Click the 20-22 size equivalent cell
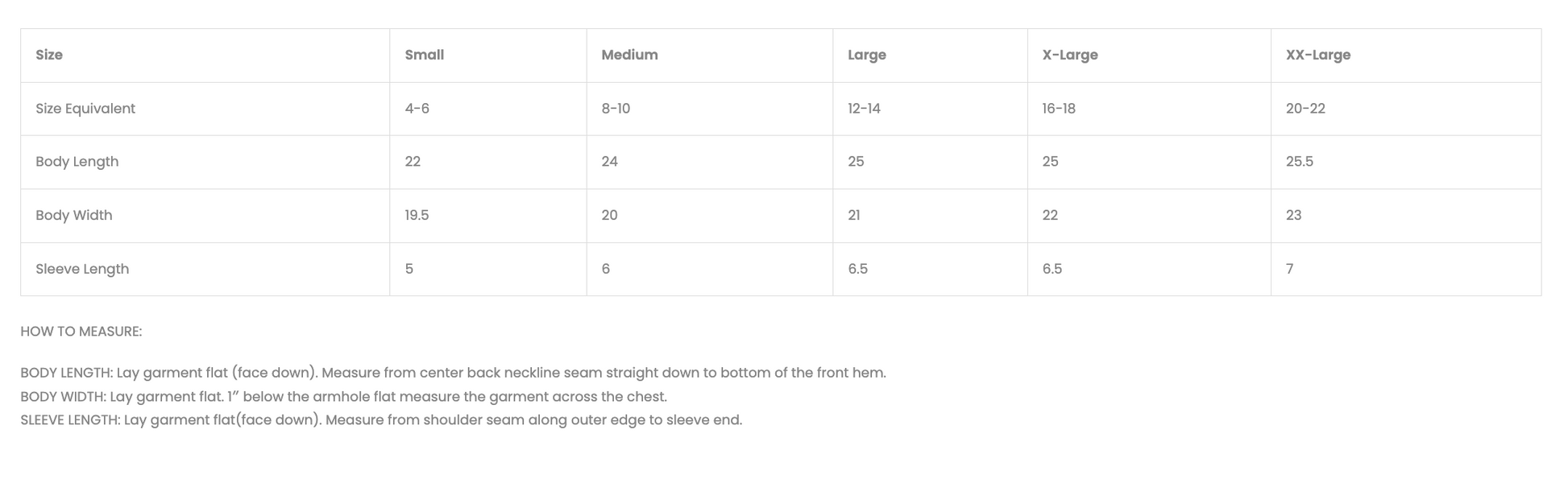Screen dimensions: 1568x479 [1305, 109]
